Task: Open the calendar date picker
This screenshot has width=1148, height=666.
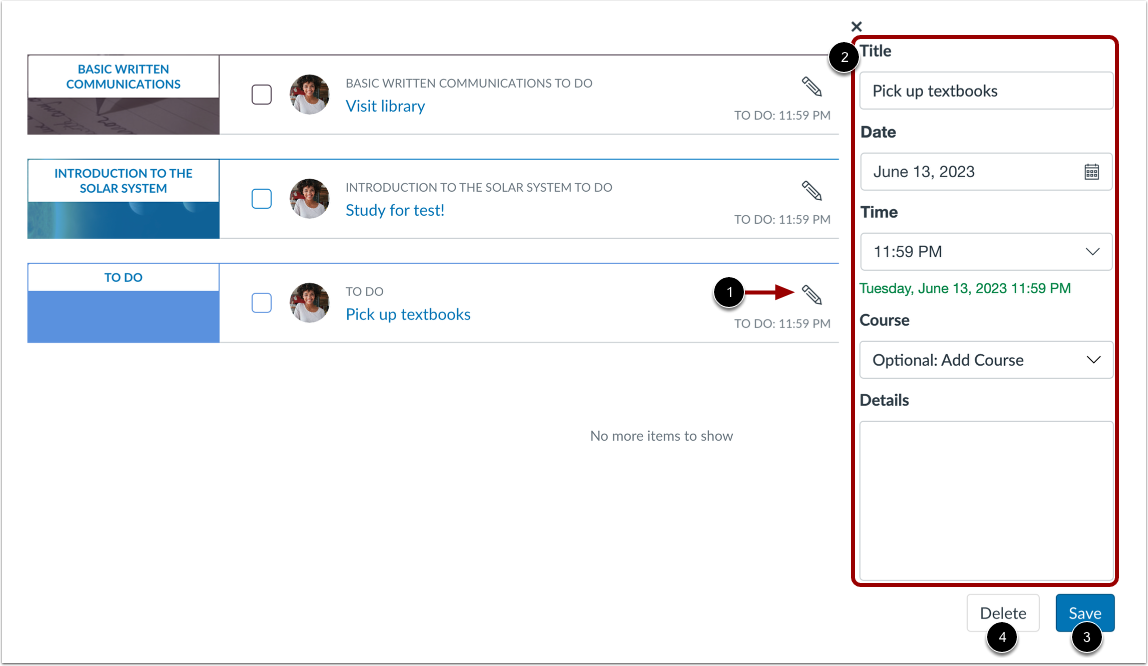Action: point(1093,171)
